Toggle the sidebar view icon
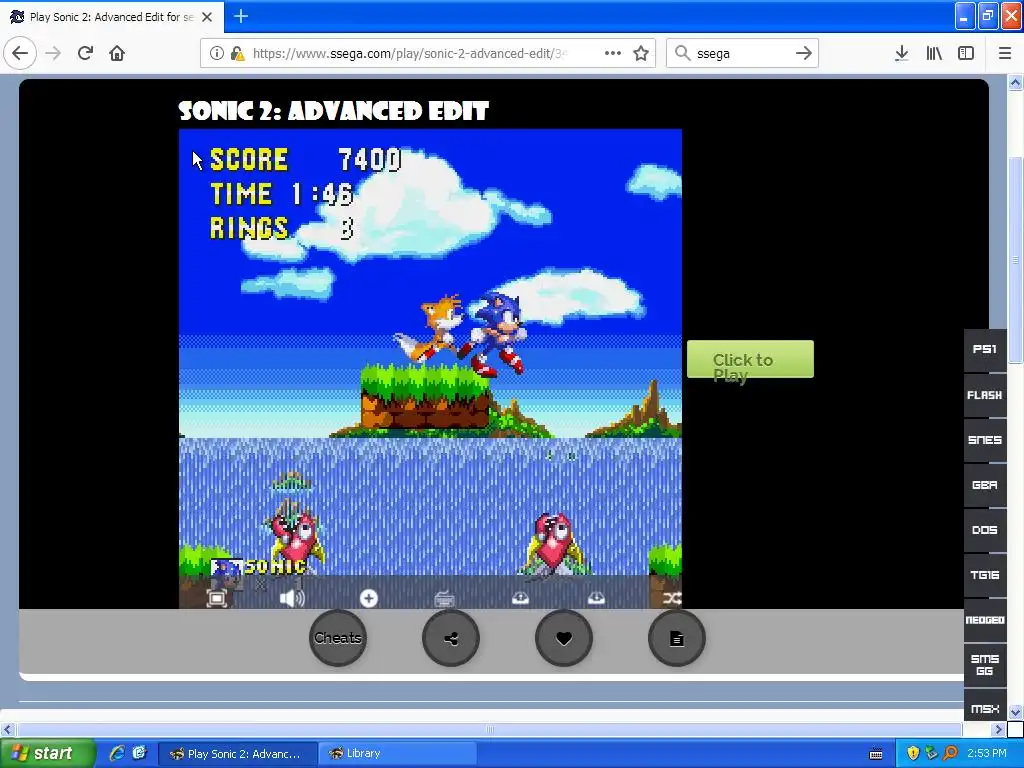The width and height of the screenshot is (1024, 768). [x=966, y=54]
